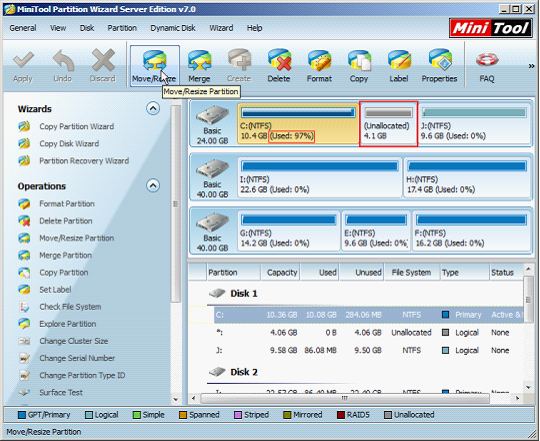Open the Dynamic Disk menu
The image size is (540, 441).
173,28
